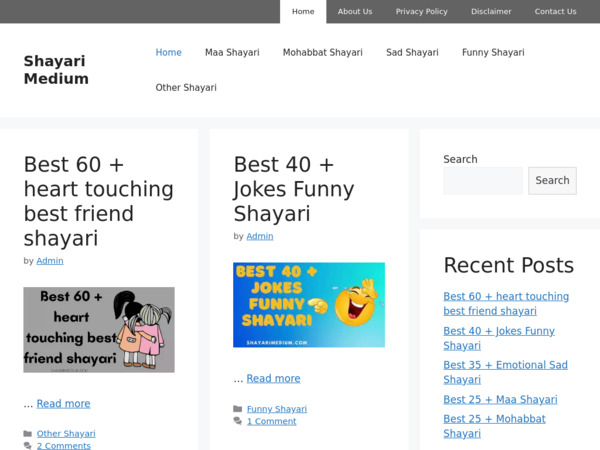Go to the Disclaimer page
This screenshot has height=450, width=600.
point(491,12)
